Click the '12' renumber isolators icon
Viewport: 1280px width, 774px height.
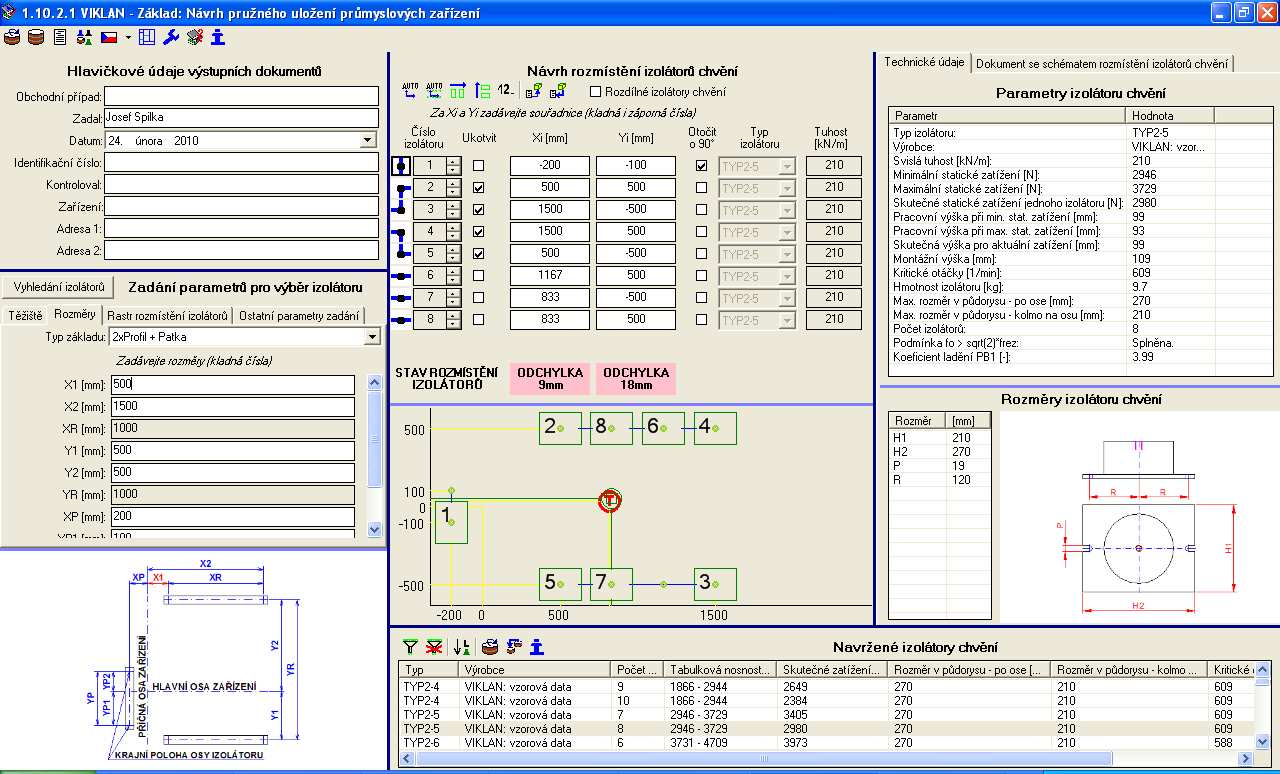pos(505,91)
